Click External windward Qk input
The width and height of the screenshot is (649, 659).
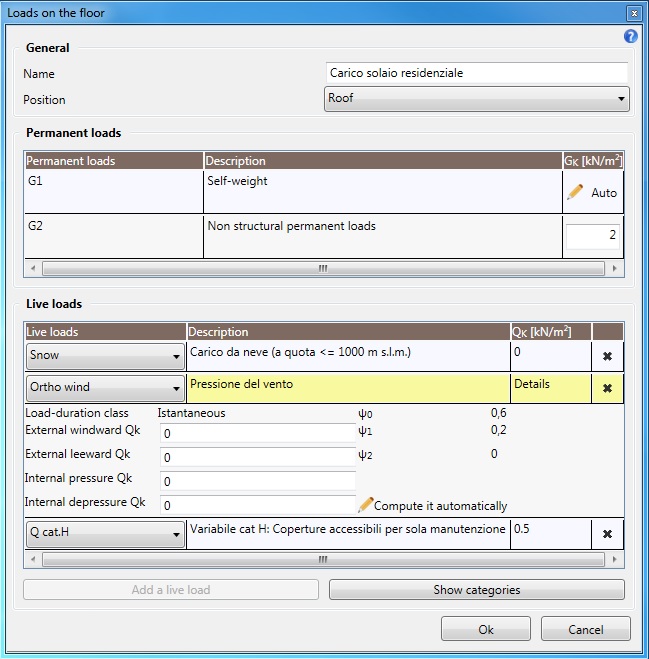(258, 433)
